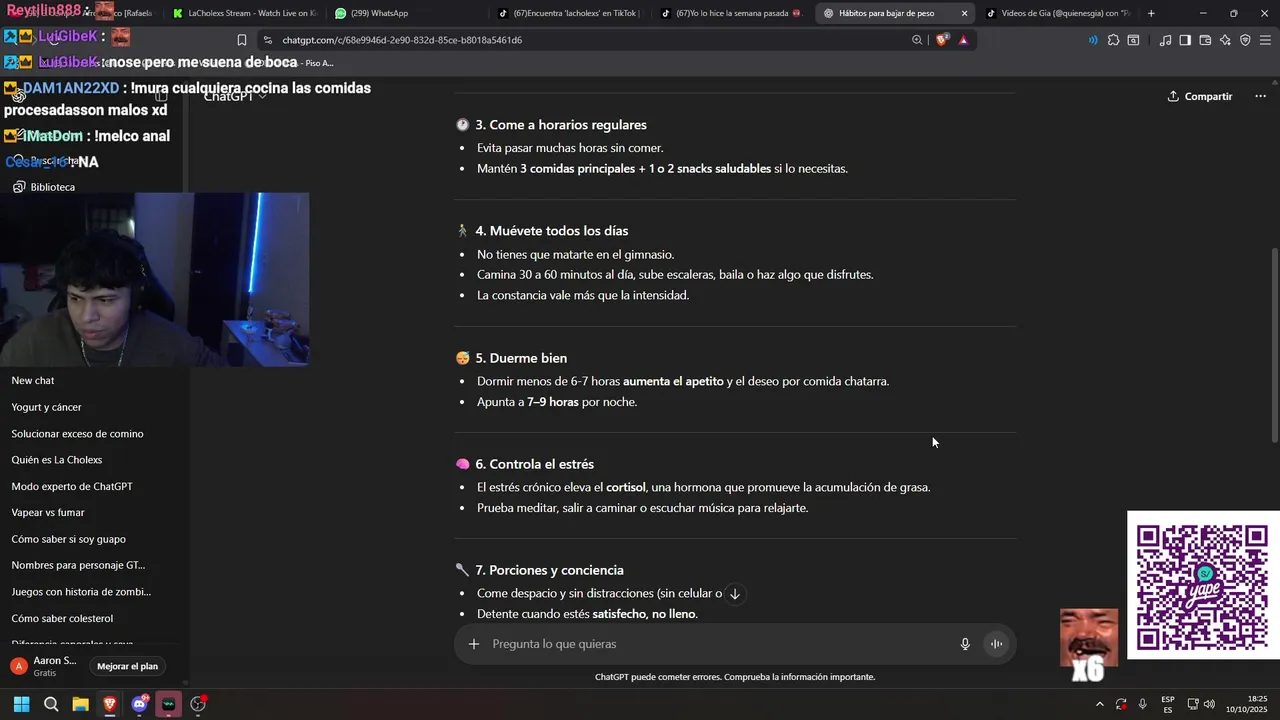Viewport: 1280px width, 720px height.
Task: Open the volume speaker tray icon
Action: click(x=1210, y=704)
